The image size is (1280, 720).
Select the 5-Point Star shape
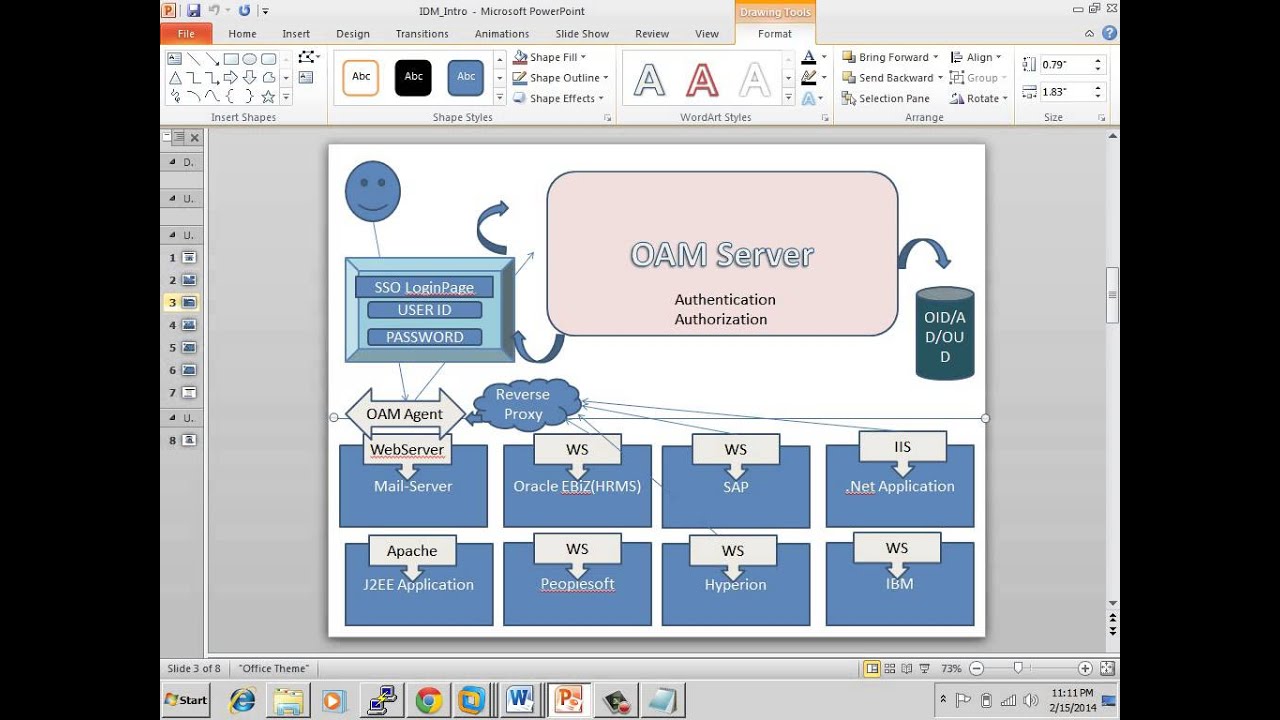(x=268, y=97)
